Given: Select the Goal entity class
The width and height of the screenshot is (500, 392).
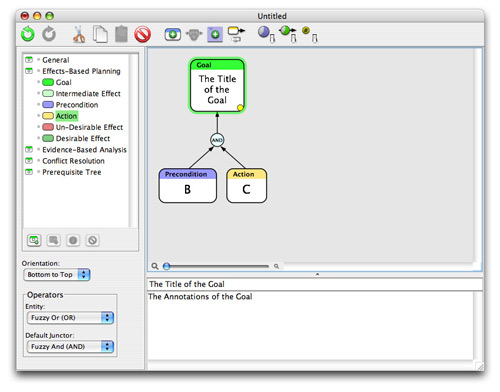Looking at the screenshot, I should (x=57, y=82).
